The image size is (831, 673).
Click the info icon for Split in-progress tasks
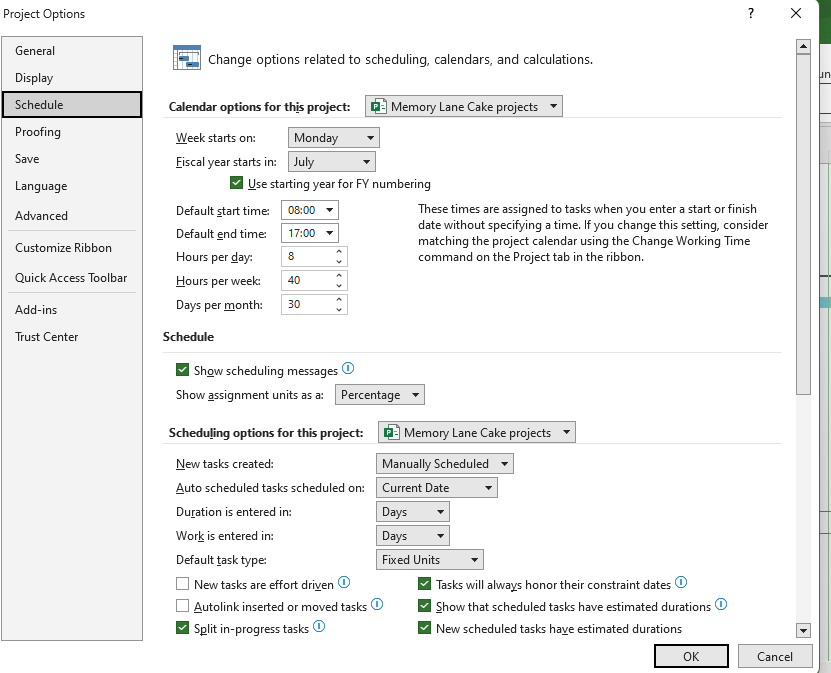(x=318, y=626)
